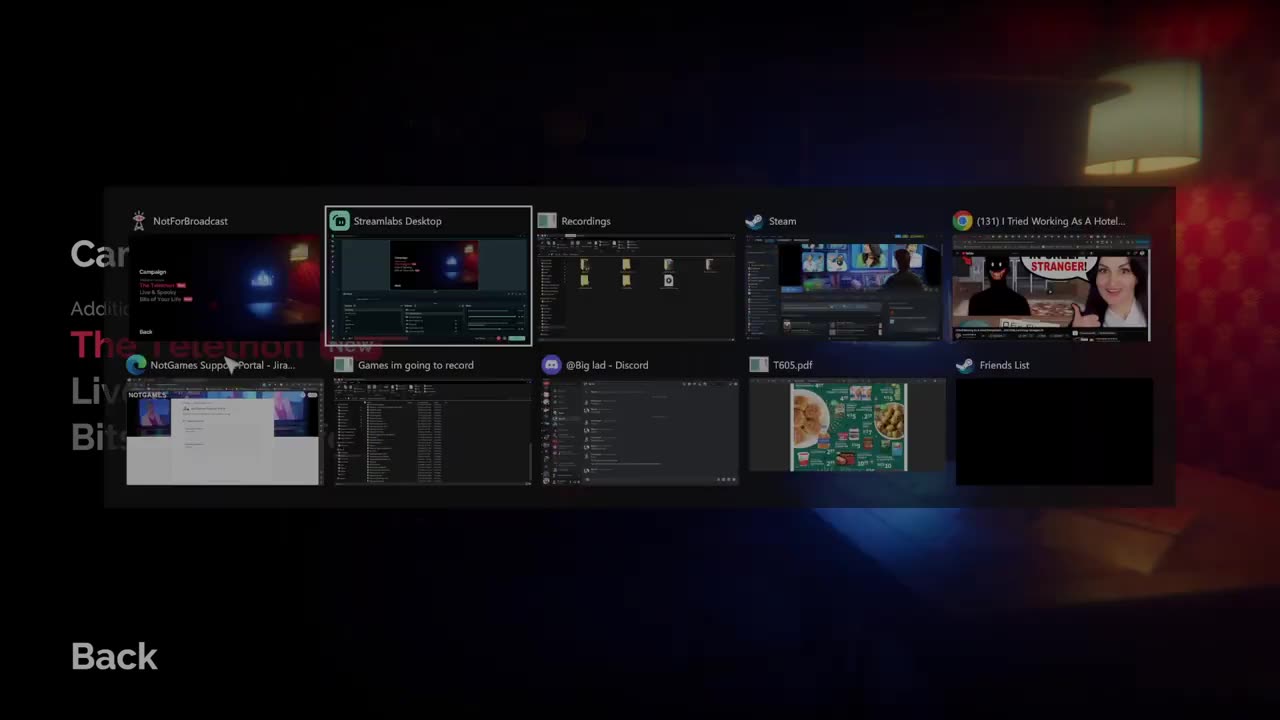This screenshot has width=1280, height=720.
Task: Open the 'Games im going to record' window thumbnail
Action: tap(432, 432)
